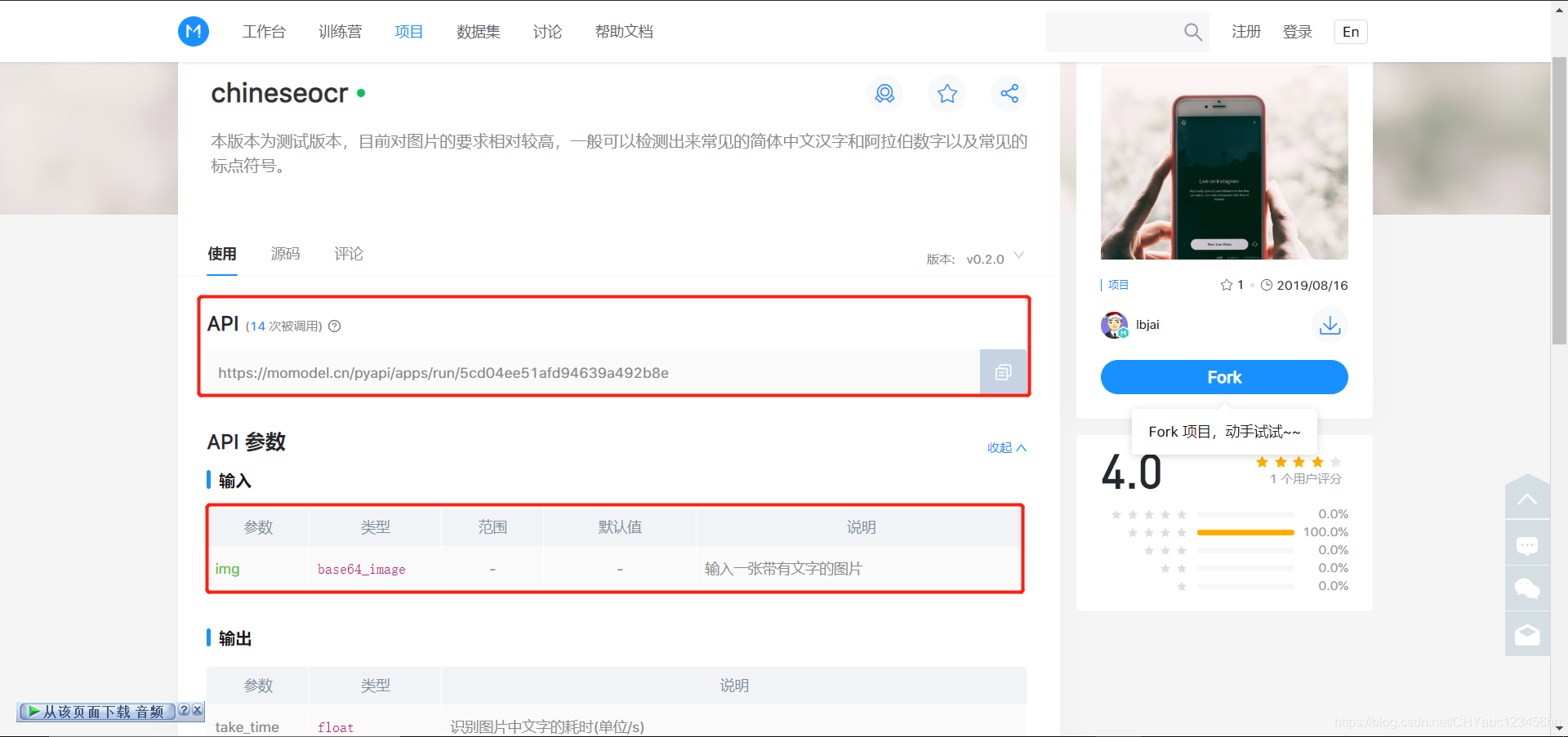Click the search magnifier icon
Viewport: 1568px width, 737px height.
pyautogui.click(x=1192, y=32)
